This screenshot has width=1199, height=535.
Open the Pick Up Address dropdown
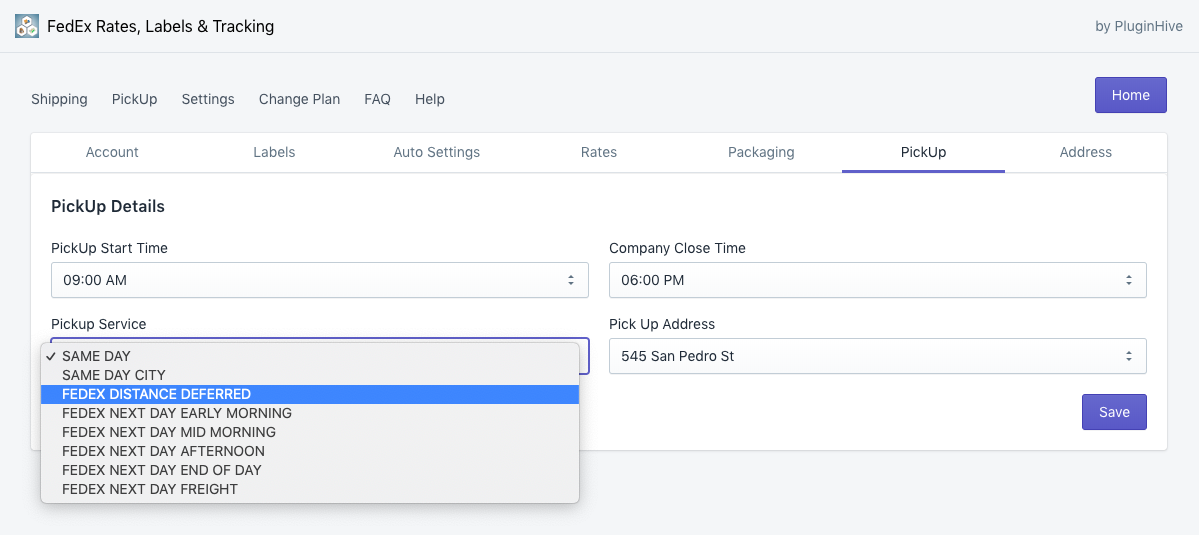click(x=878, y=356)
